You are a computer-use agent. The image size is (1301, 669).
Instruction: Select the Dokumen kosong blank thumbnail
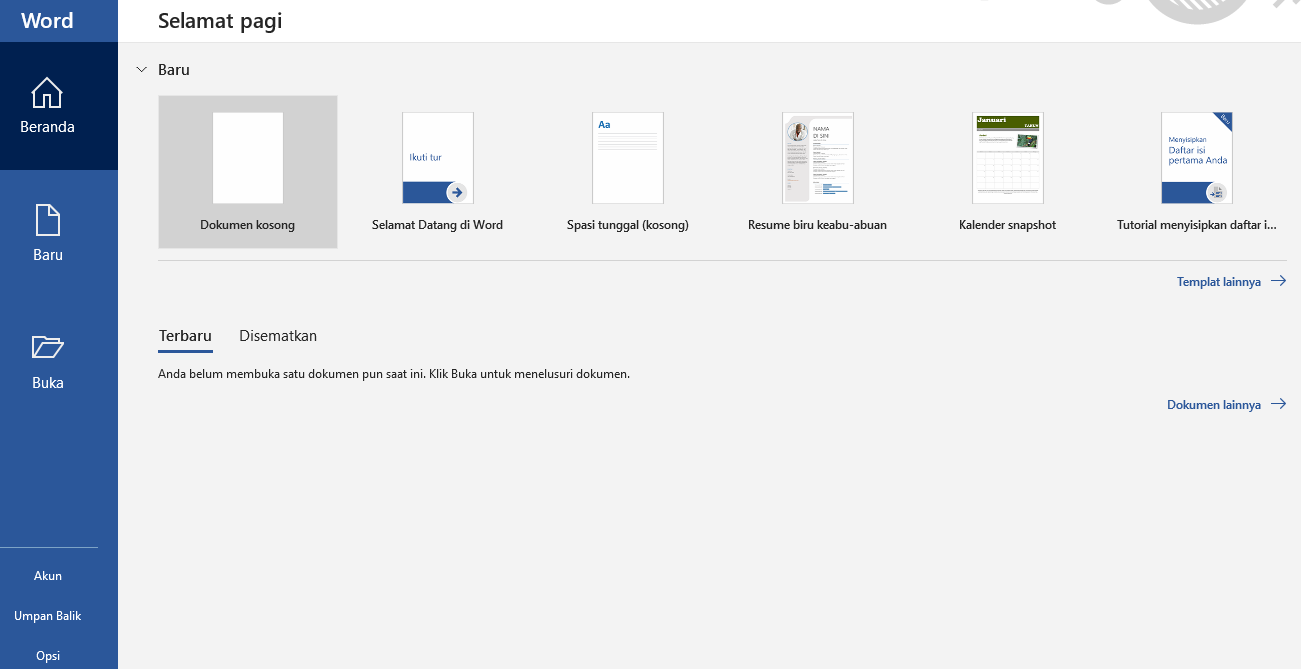tap(248, 158)
